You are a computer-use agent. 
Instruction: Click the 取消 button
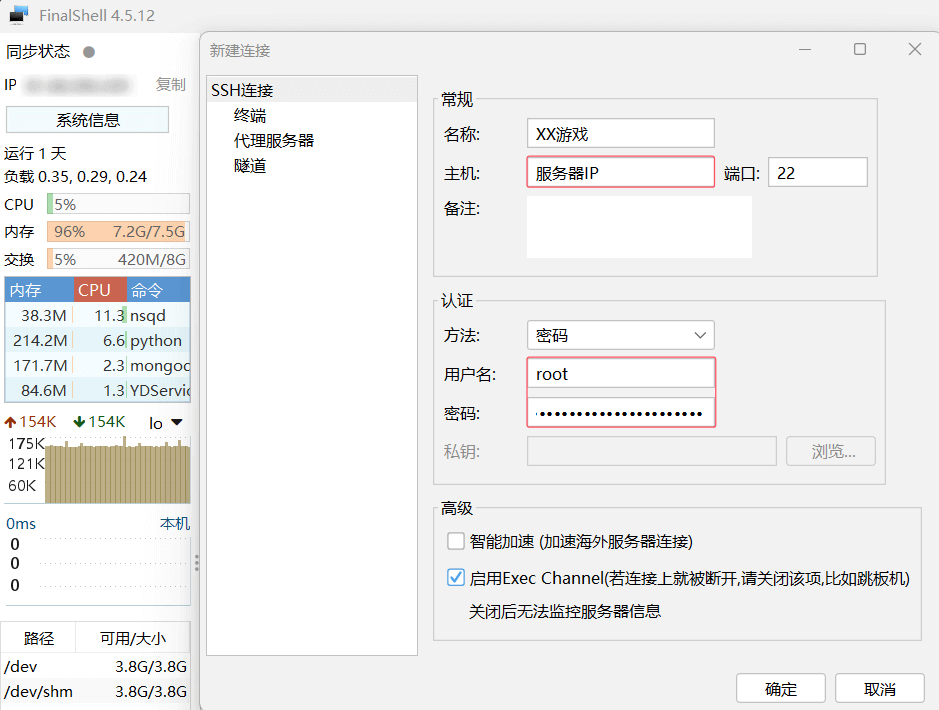point(879,689)
